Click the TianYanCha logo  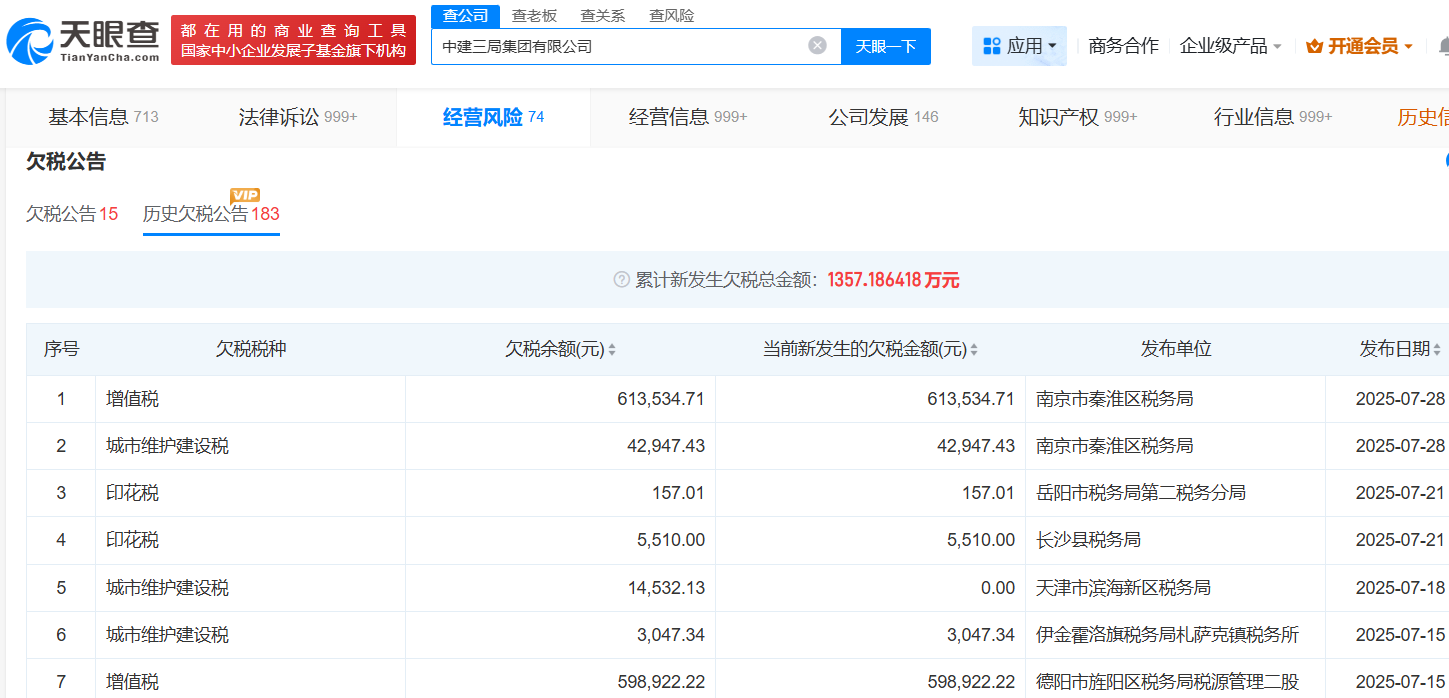83,41
